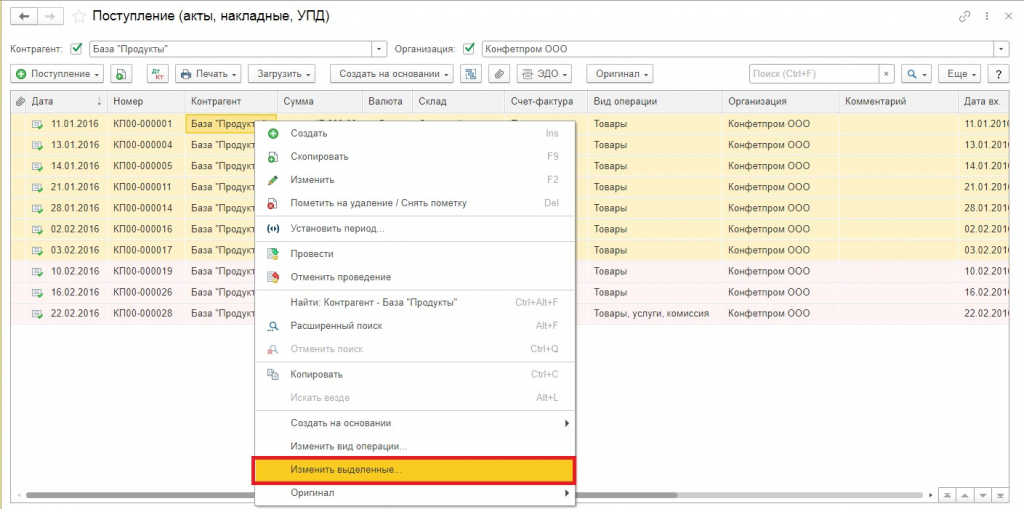Expand Создать на основании context submenu

tap(415, 423)
